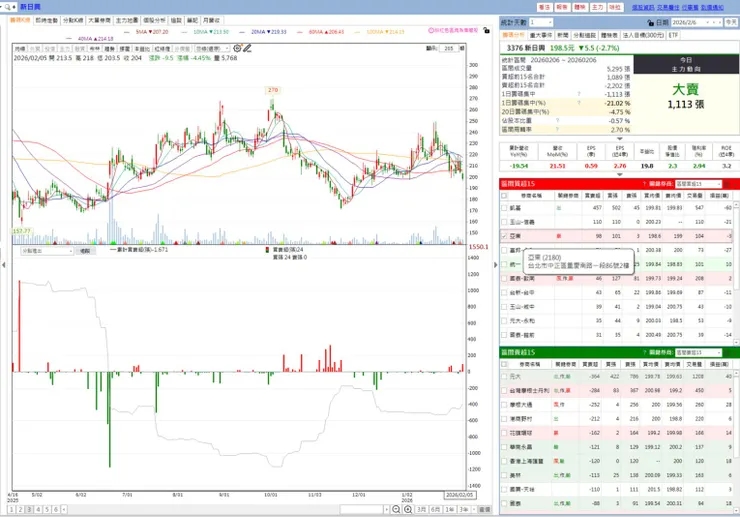Toggle the lock icon beside 日期
Image resolution: width=740 pixels, height=517 pixels.
pyautogui.click(x=651, y=23)
